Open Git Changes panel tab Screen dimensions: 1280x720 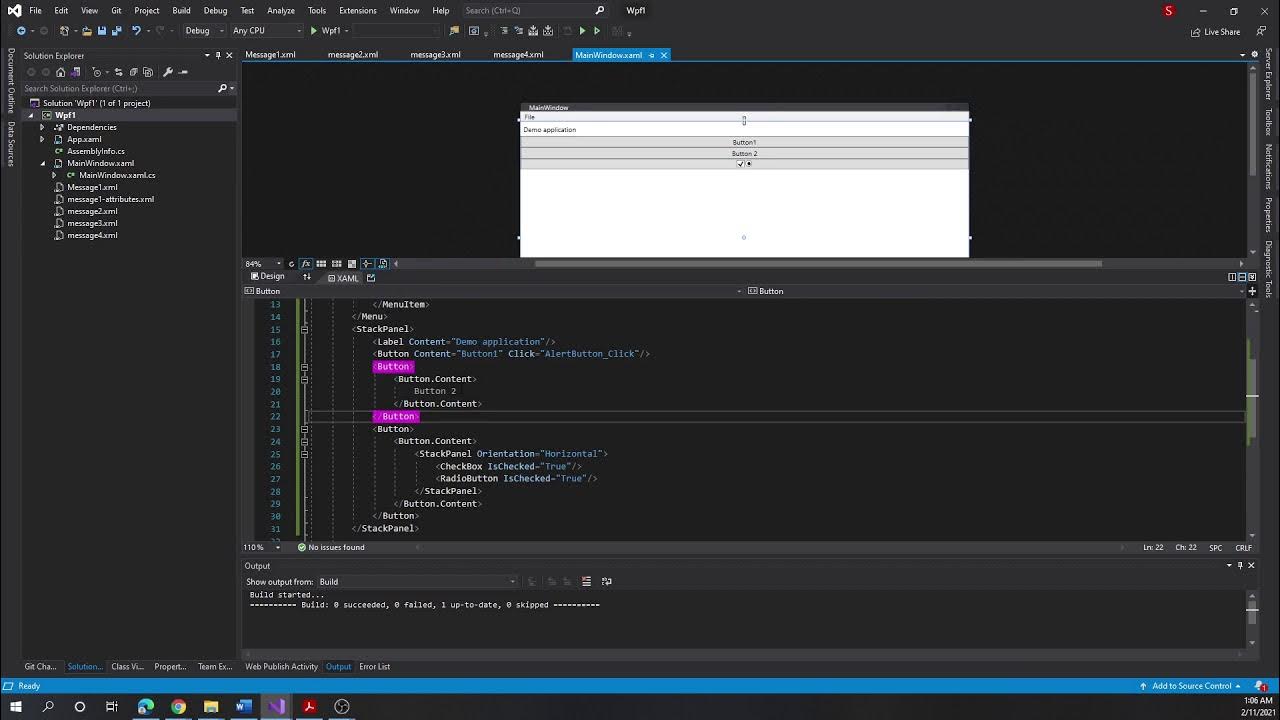tap(40, 667)
